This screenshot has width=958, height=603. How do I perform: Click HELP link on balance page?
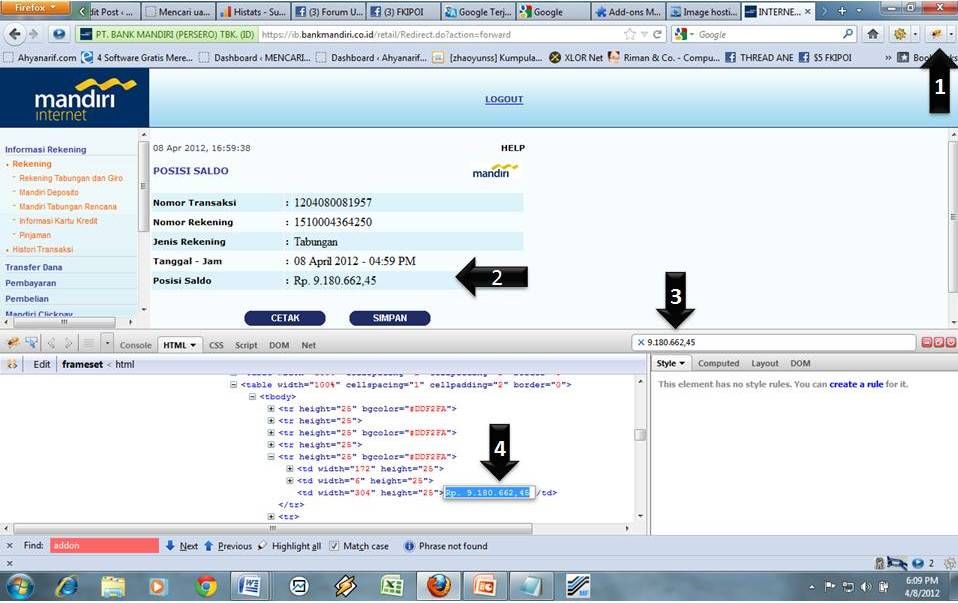[513, 148]
